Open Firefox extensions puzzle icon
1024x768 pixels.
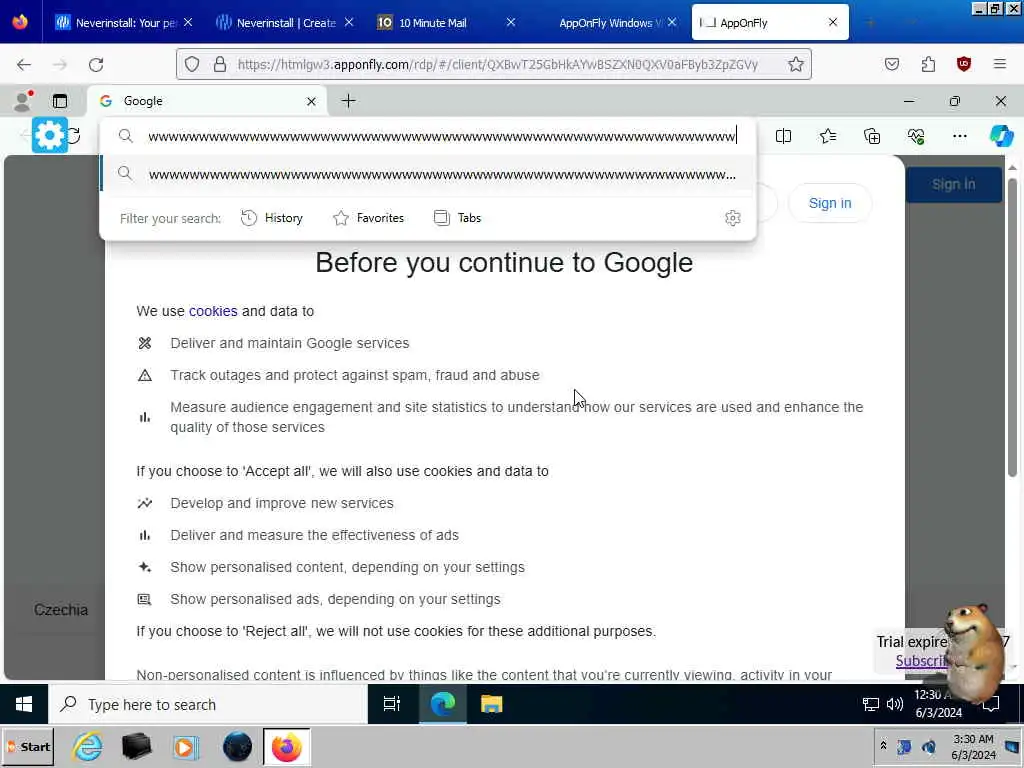coord(928,64)
